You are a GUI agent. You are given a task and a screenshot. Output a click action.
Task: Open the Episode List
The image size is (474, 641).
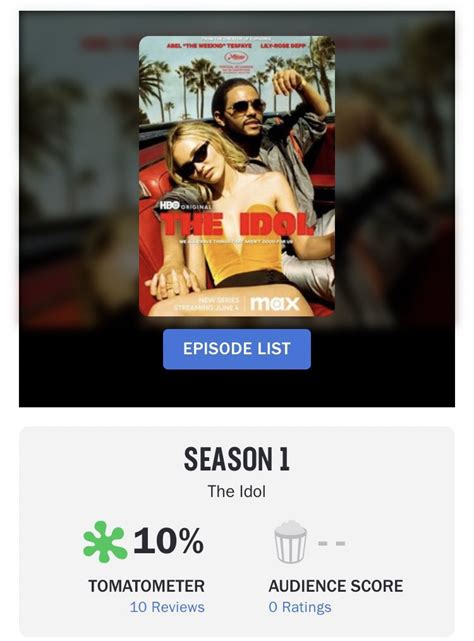click(237, 349)
